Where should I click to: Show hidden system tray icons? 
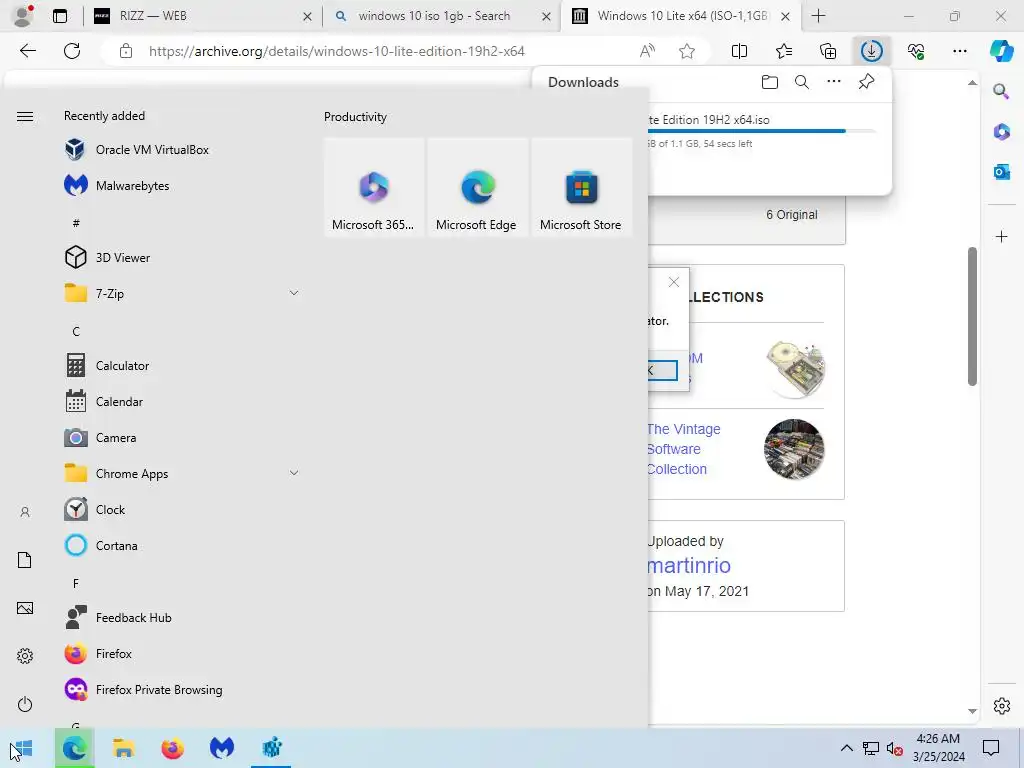point(846,748)
